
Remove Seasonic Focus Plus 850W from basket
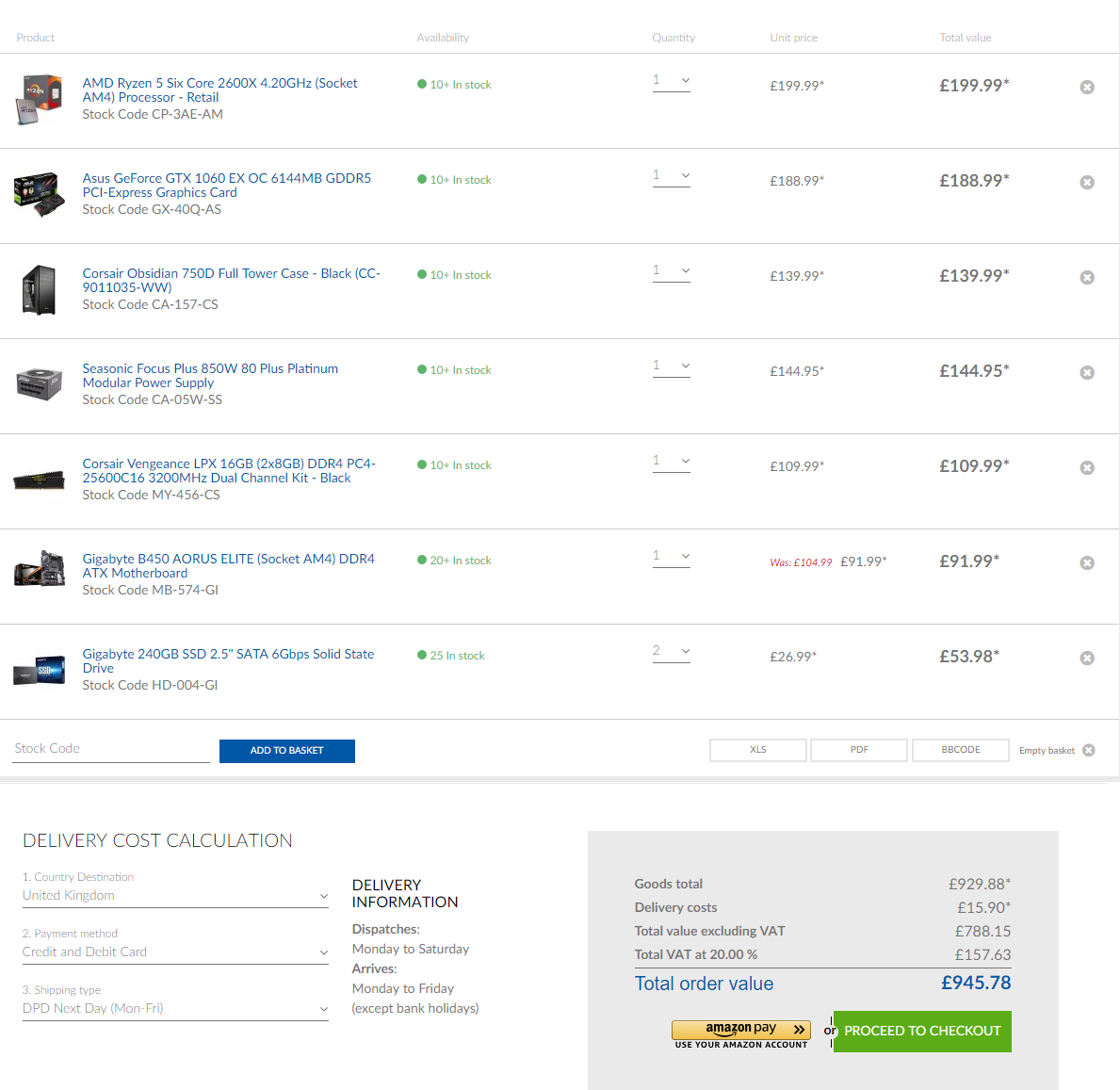pyautogui.click(x=1087, y=372)
